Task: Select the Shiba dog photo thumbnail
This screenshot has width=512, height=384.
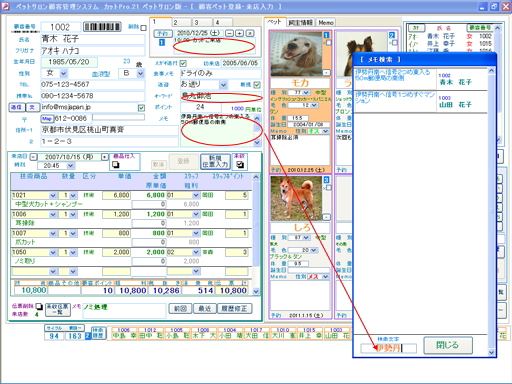Action: 296,198
